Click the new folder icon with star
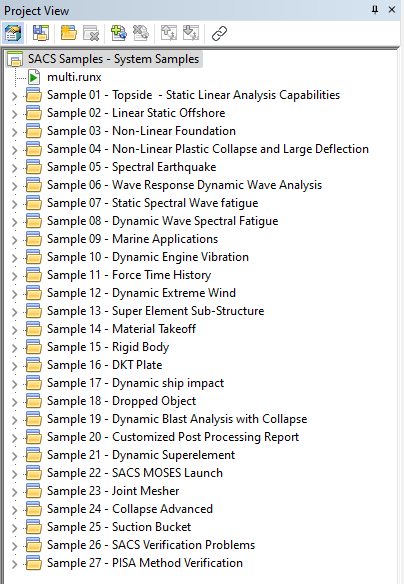The height and width of the screenshot is (584, 404). 69,33
